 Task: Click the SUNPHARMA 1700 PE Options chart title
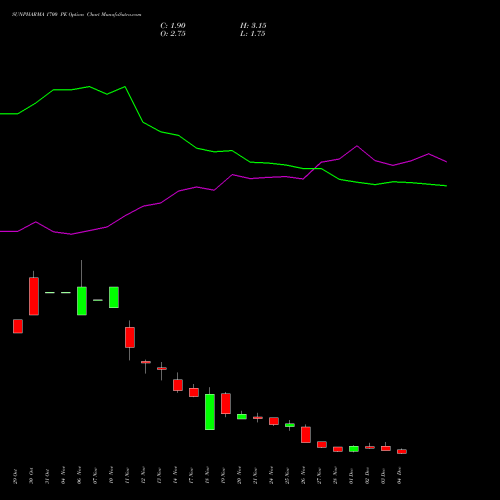pyautogui.click(x=76, y=15)
